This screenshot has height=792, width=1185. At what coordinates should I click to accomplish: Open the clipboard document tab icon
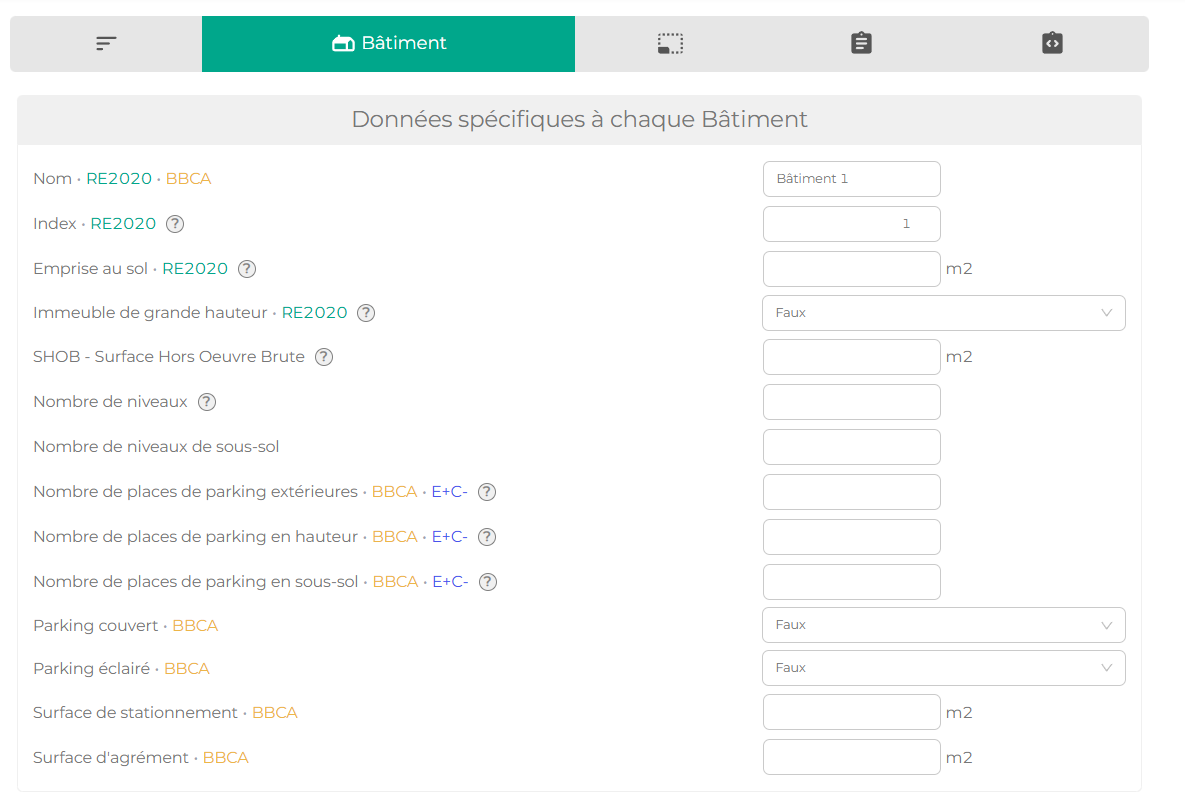coord(862,43)
